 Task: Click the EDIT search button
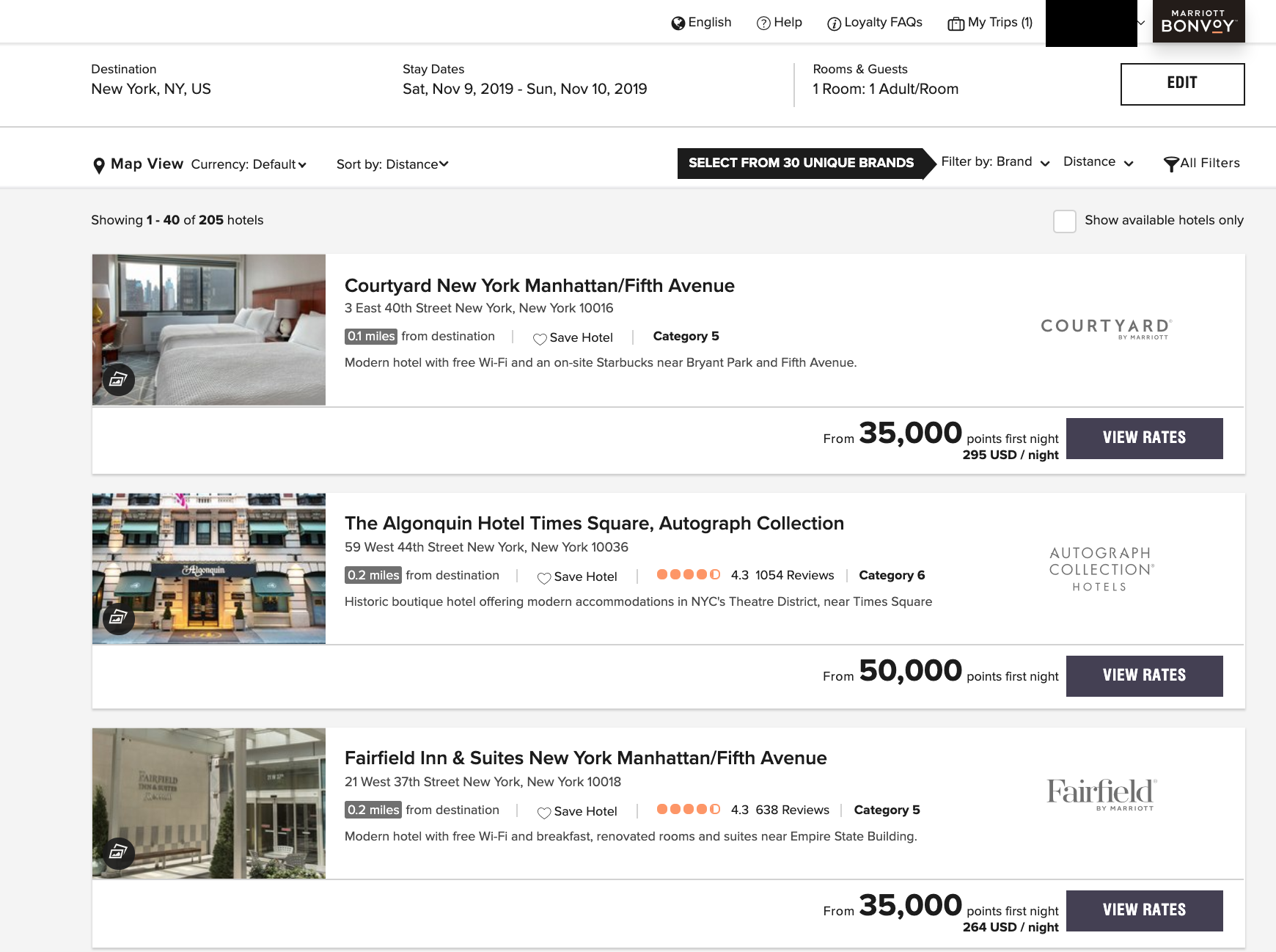click(1182, 84)
